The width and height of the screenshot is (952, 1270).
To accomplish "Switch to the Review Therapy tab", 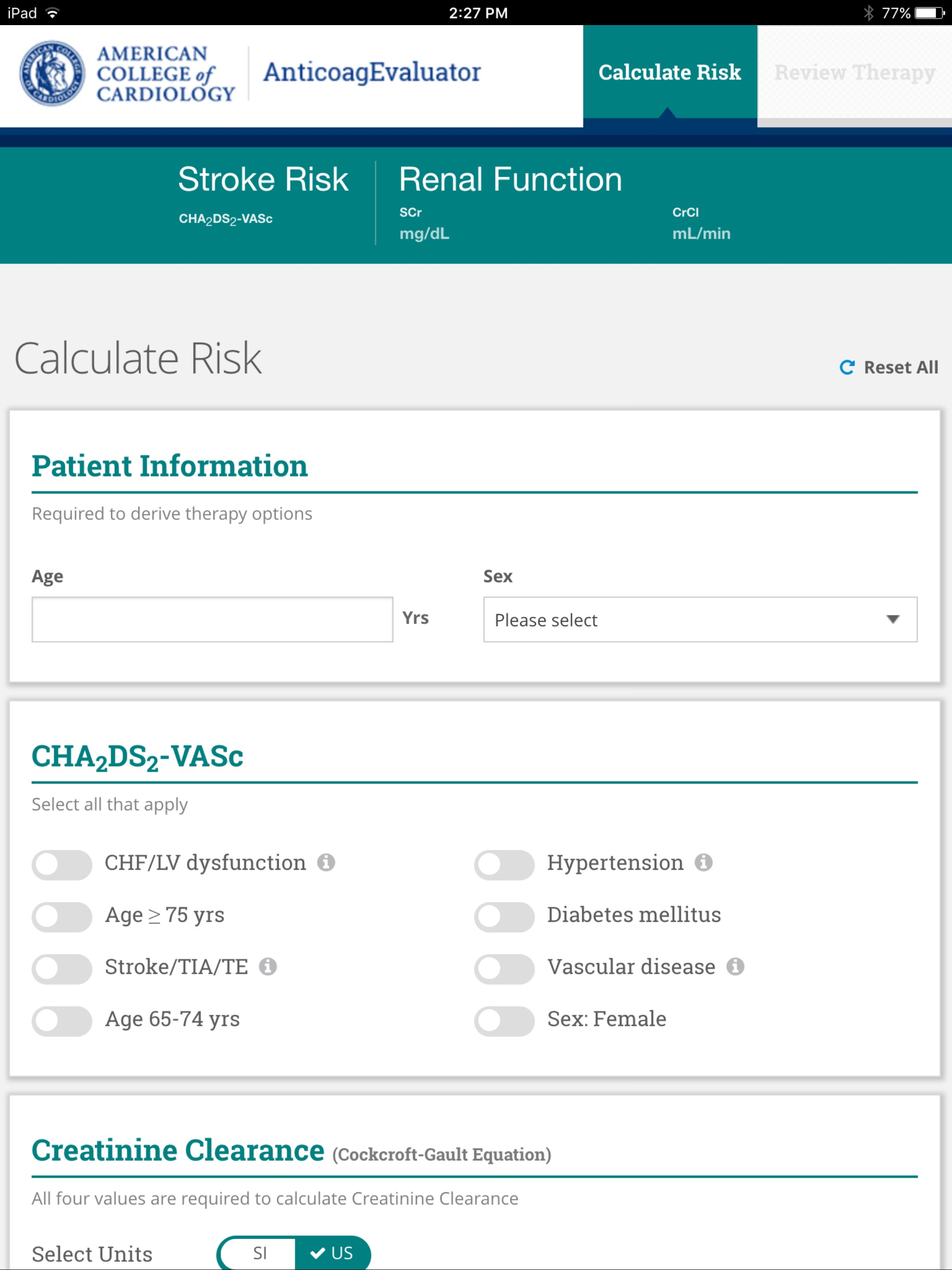I will point(854,73).
